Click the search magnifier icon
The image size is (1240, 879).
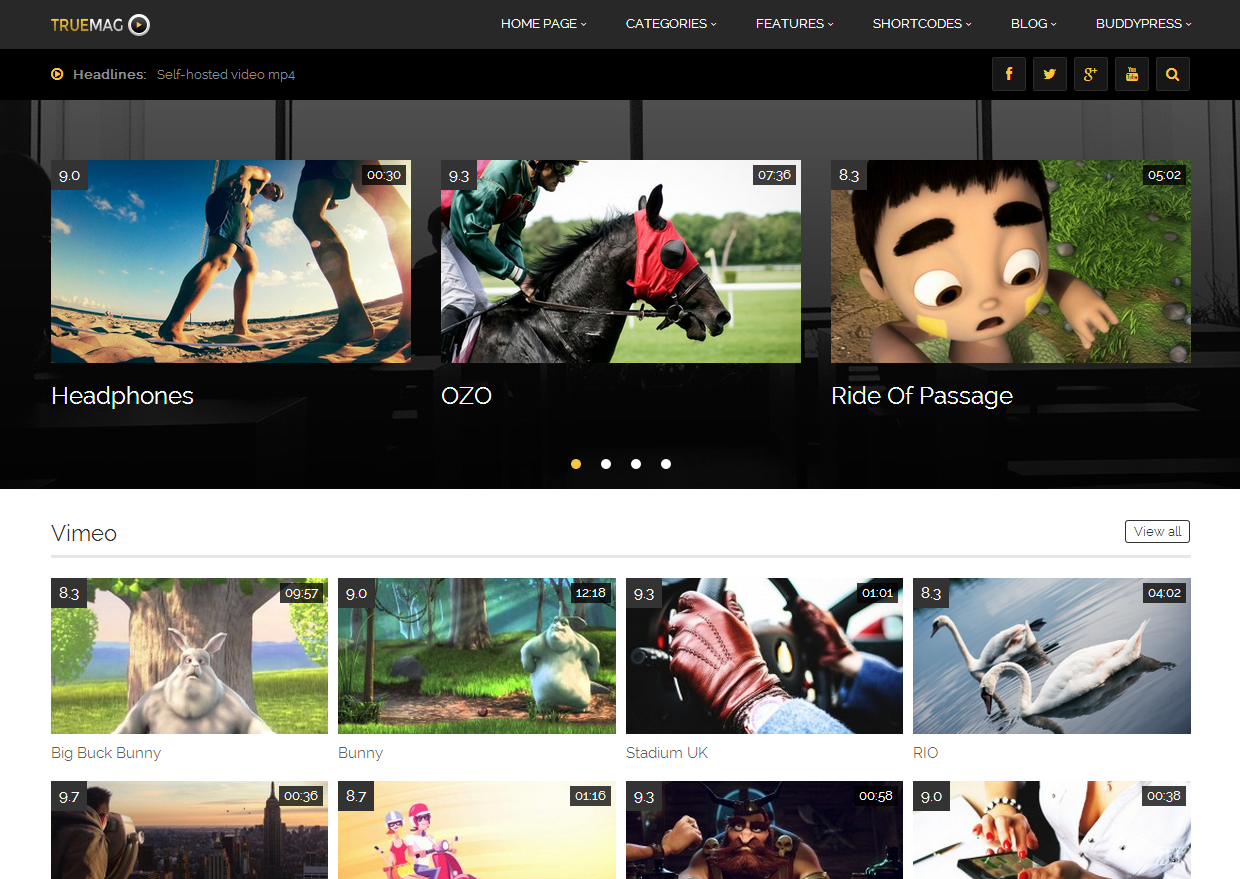(x=1172, y=74)
